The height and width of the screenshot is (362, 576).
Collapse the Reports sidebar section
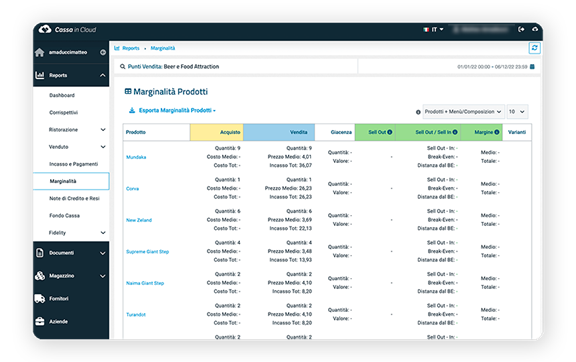coord(102,75)
